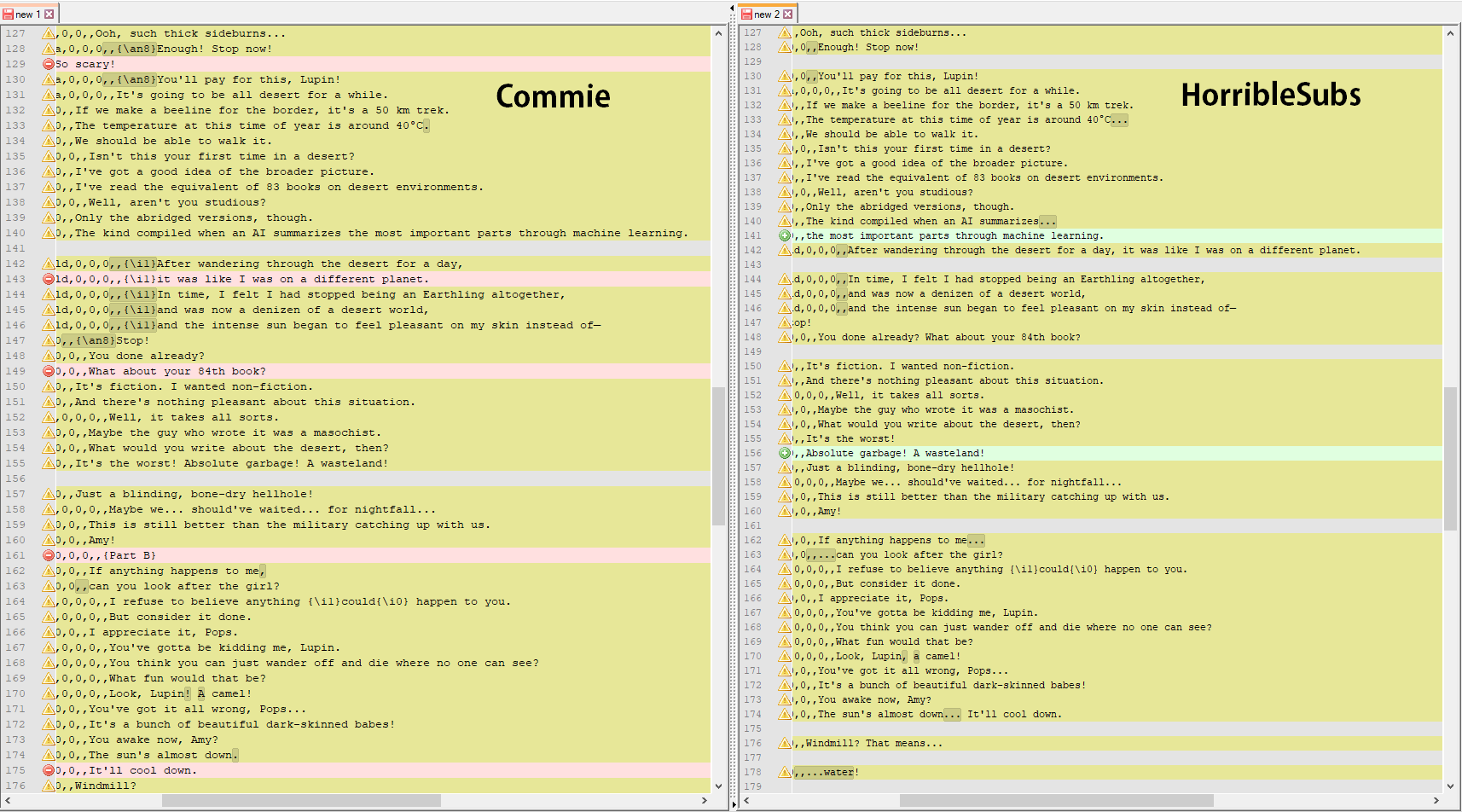Click right arrow of new 1 horizontal scrollbar
1462x812 pixels.
pos(704,800)
